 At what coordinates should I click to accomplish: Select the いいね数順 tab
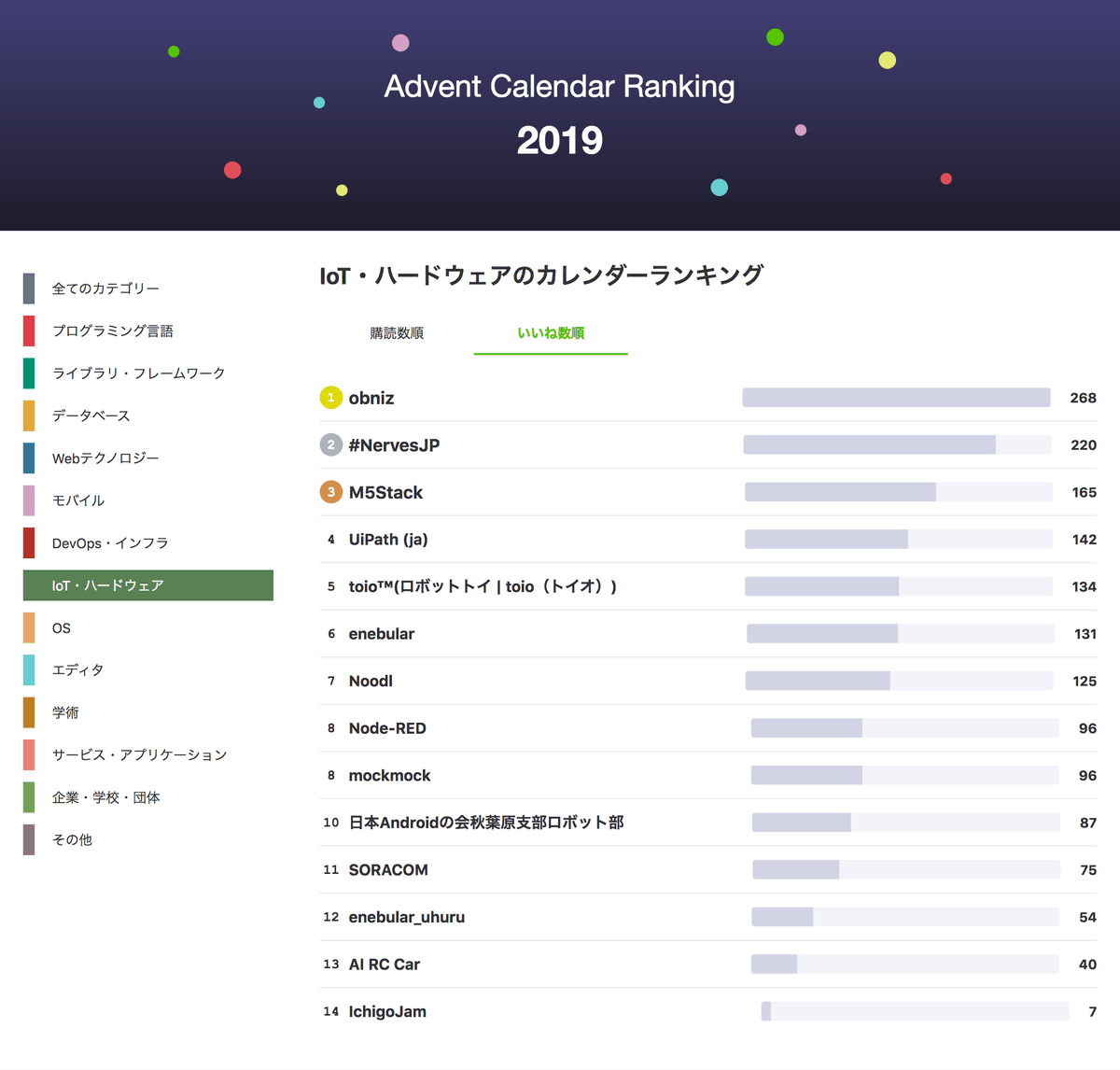coord(551,333)
